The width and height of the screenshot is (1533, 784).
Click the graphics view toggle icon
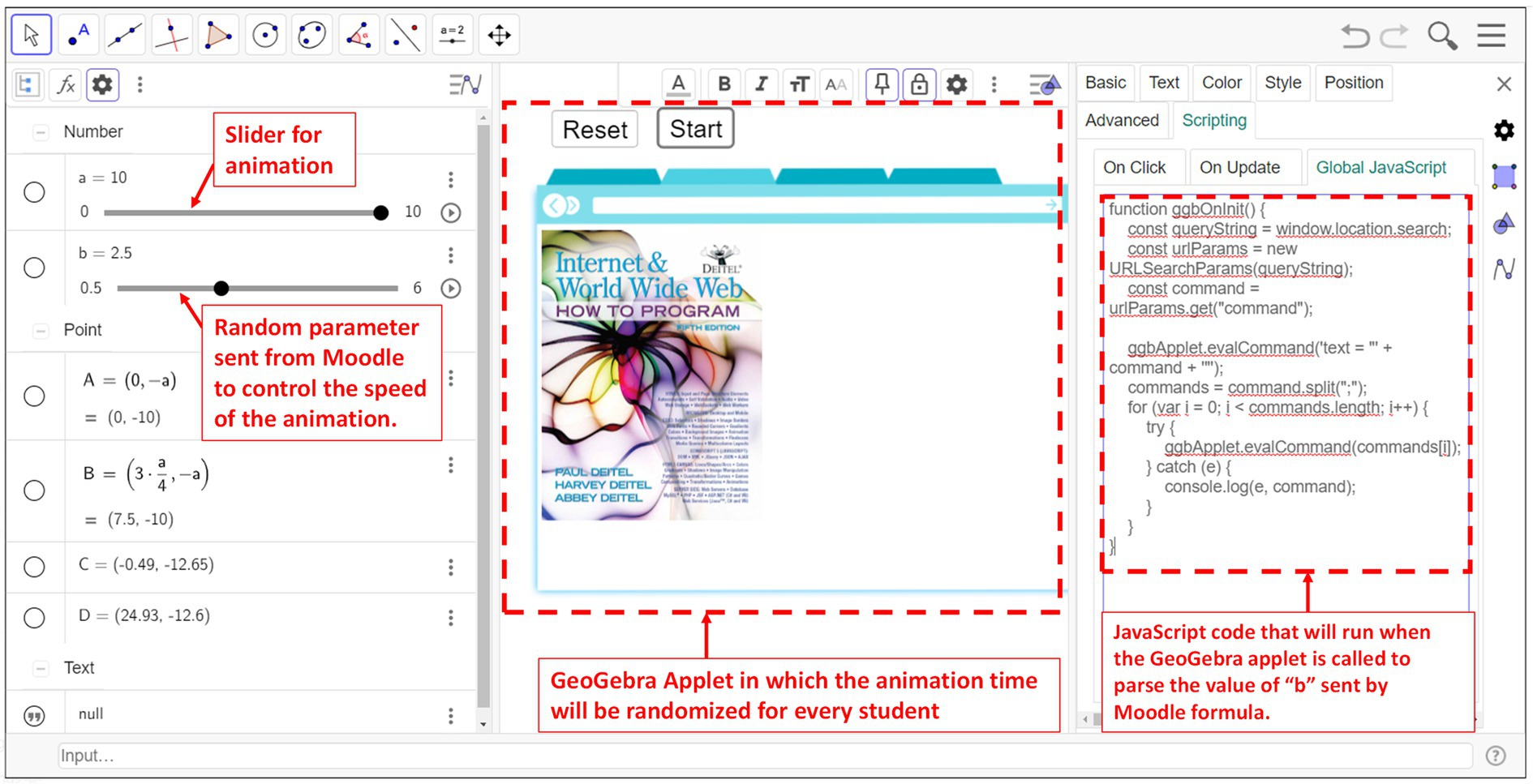click(1046, 84)
